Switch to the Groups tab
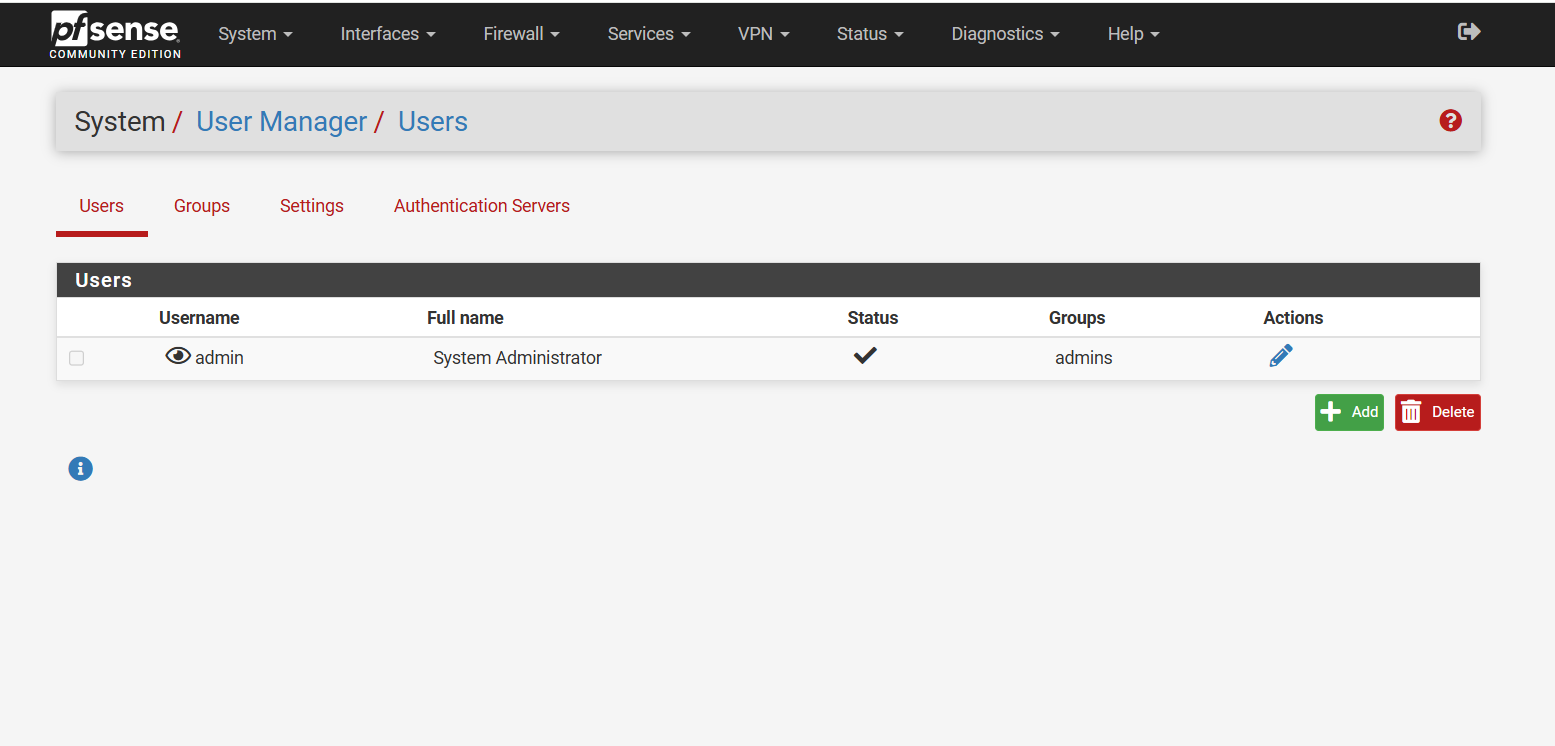 point(202,206)
